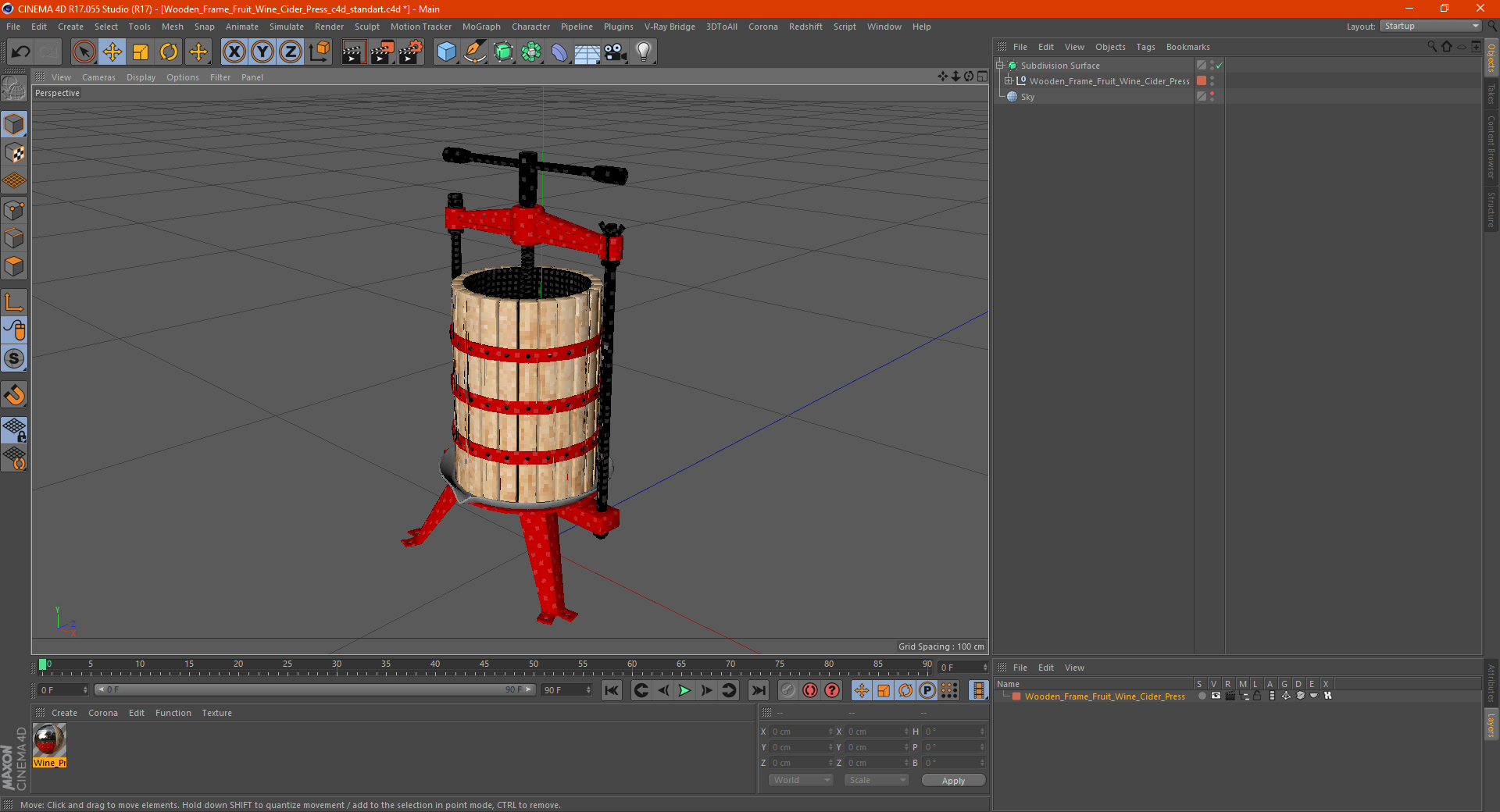Open Object Manager Tags menu
This screenshot has width=1500, height=812.
1145,47
